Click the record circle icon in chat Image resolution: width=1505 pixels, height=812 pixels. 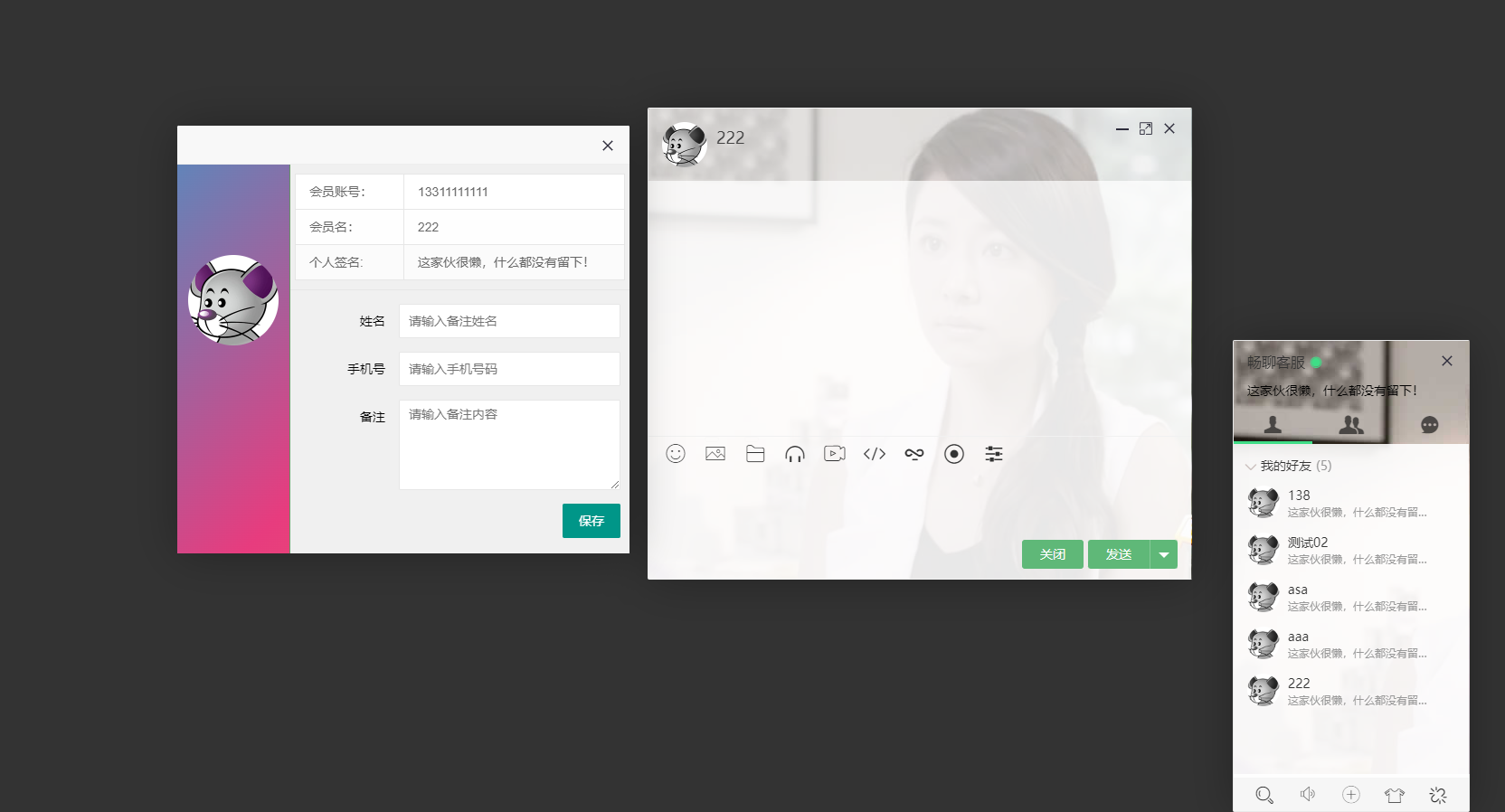pyautogui.click(x=954, y=454)
